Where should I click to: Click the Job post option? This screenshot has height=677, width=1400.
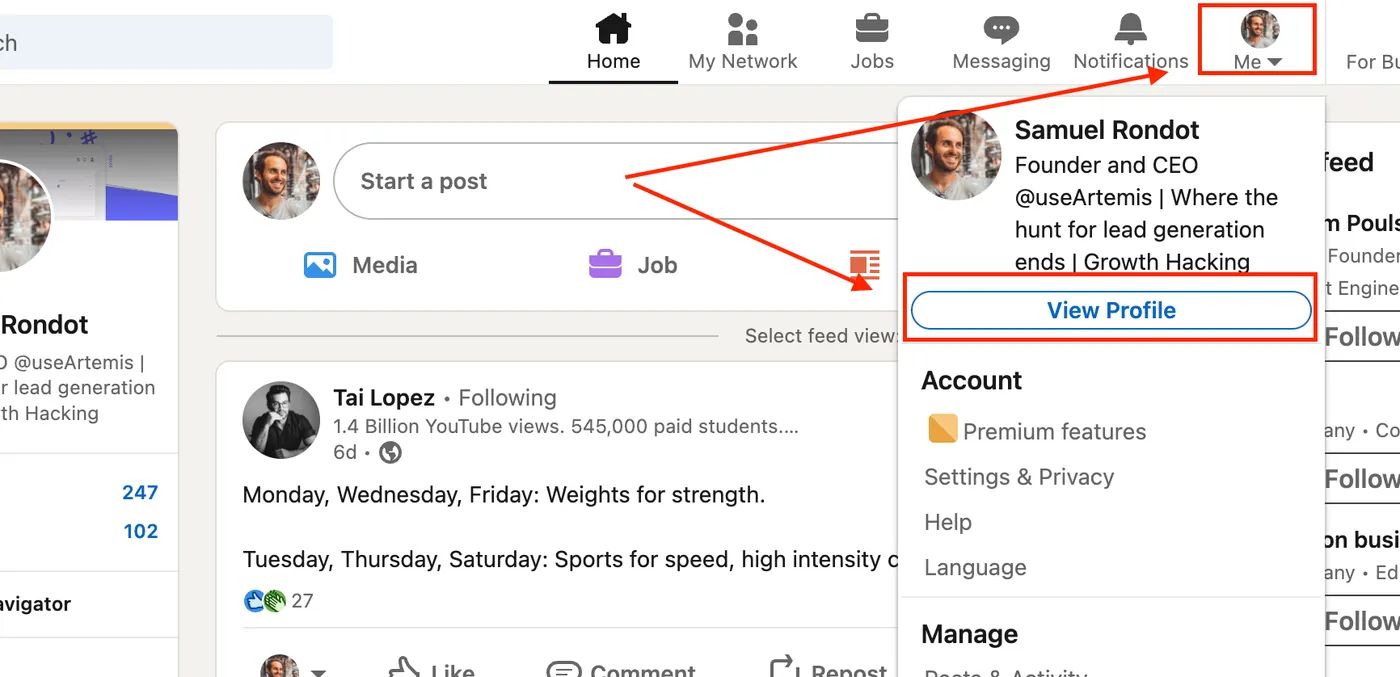(x=633, y=265)
